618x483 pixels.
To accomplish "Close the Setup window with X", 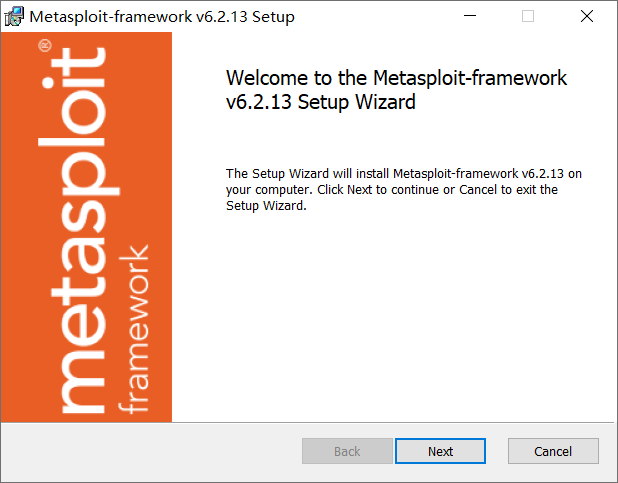I will pos(587,16).
